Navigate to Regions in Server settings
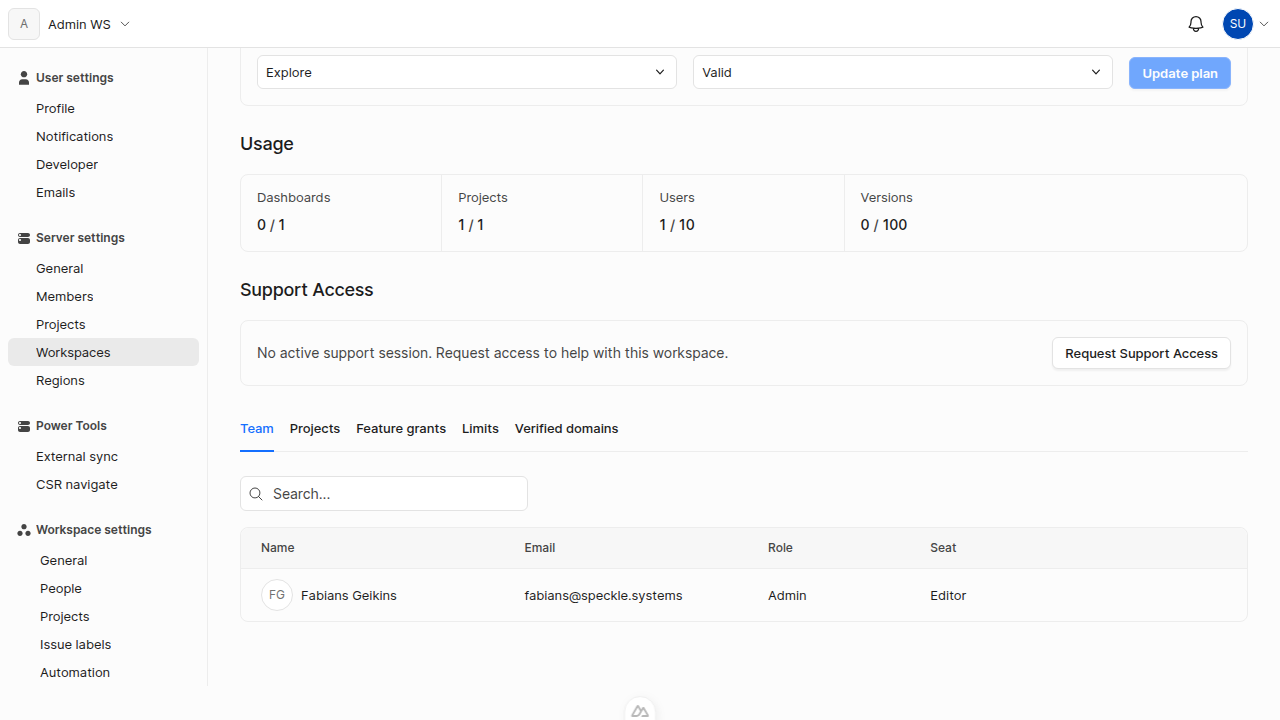Viewport: 1280px width, 720px height. click(60, 380)
